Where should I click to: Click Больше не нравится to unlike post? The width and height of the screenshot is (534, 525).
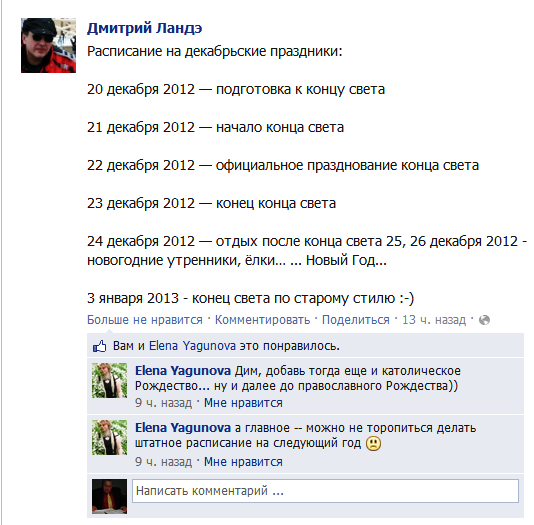click(x=145, y=320)
